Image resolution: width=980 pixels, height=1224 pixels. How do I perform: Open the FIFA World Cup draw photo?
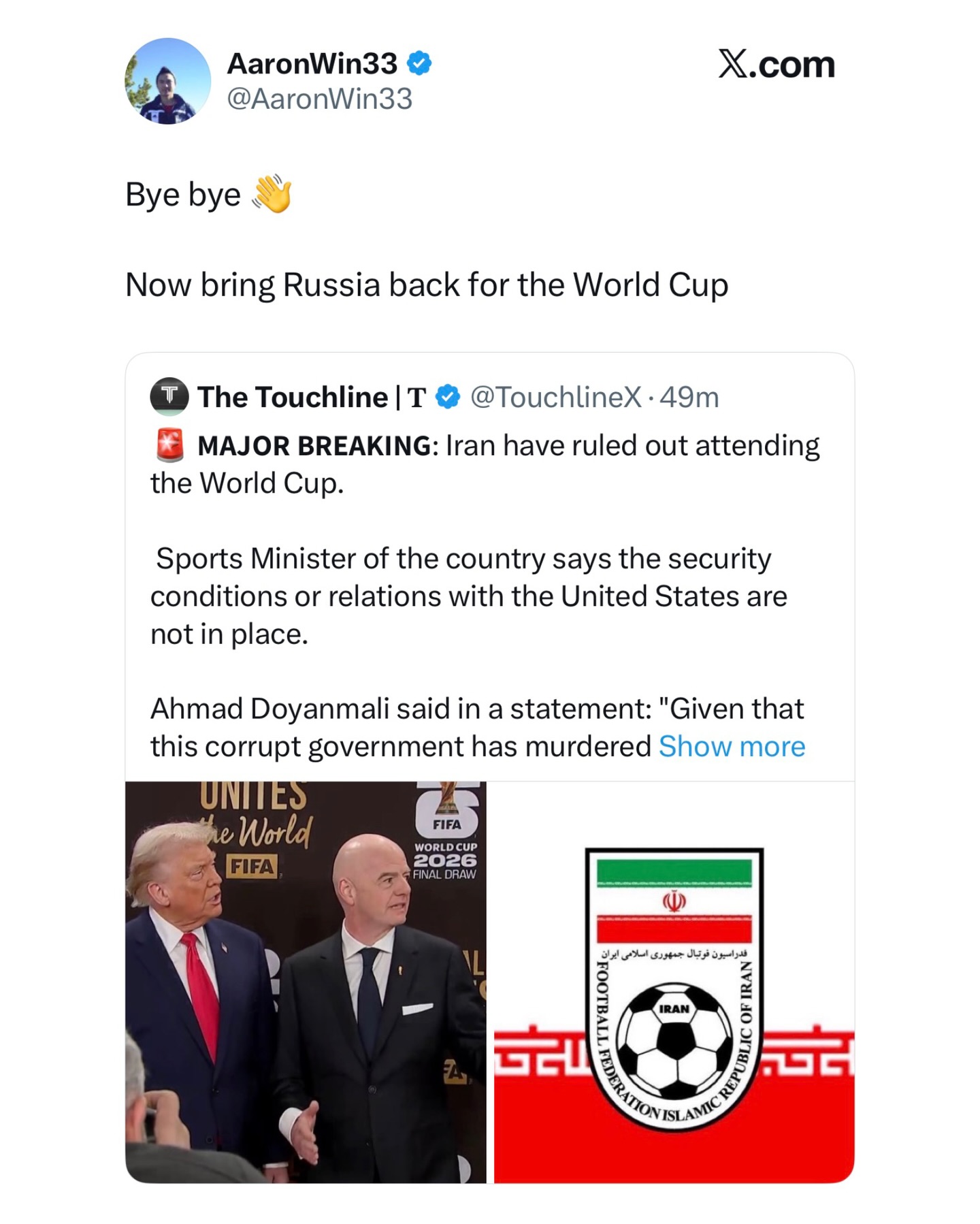pyautogui.click(x=306, y=982)
